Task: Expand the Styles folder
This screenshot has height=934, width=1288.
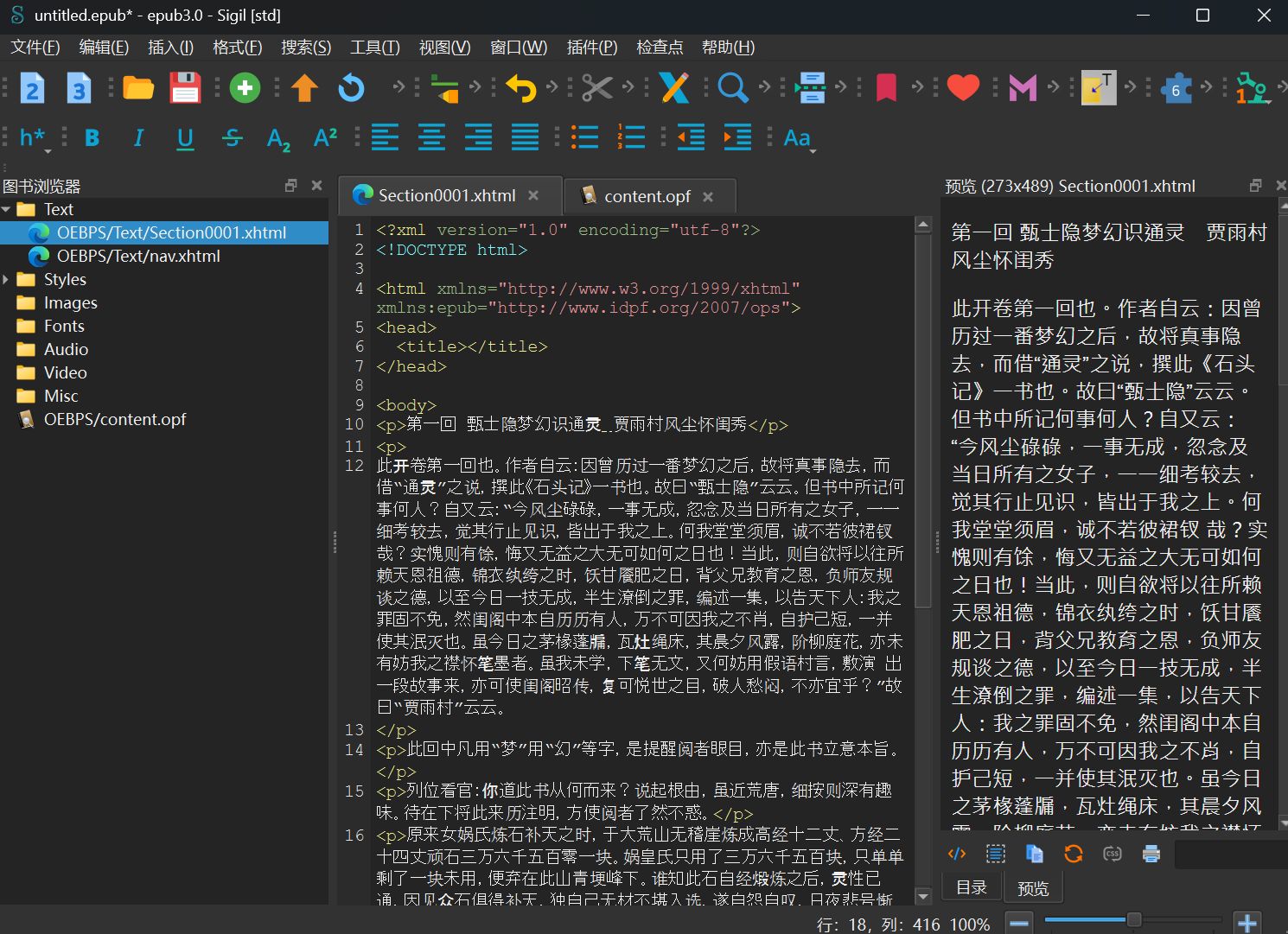Action: pyautogui.click(x=7, y=279)
